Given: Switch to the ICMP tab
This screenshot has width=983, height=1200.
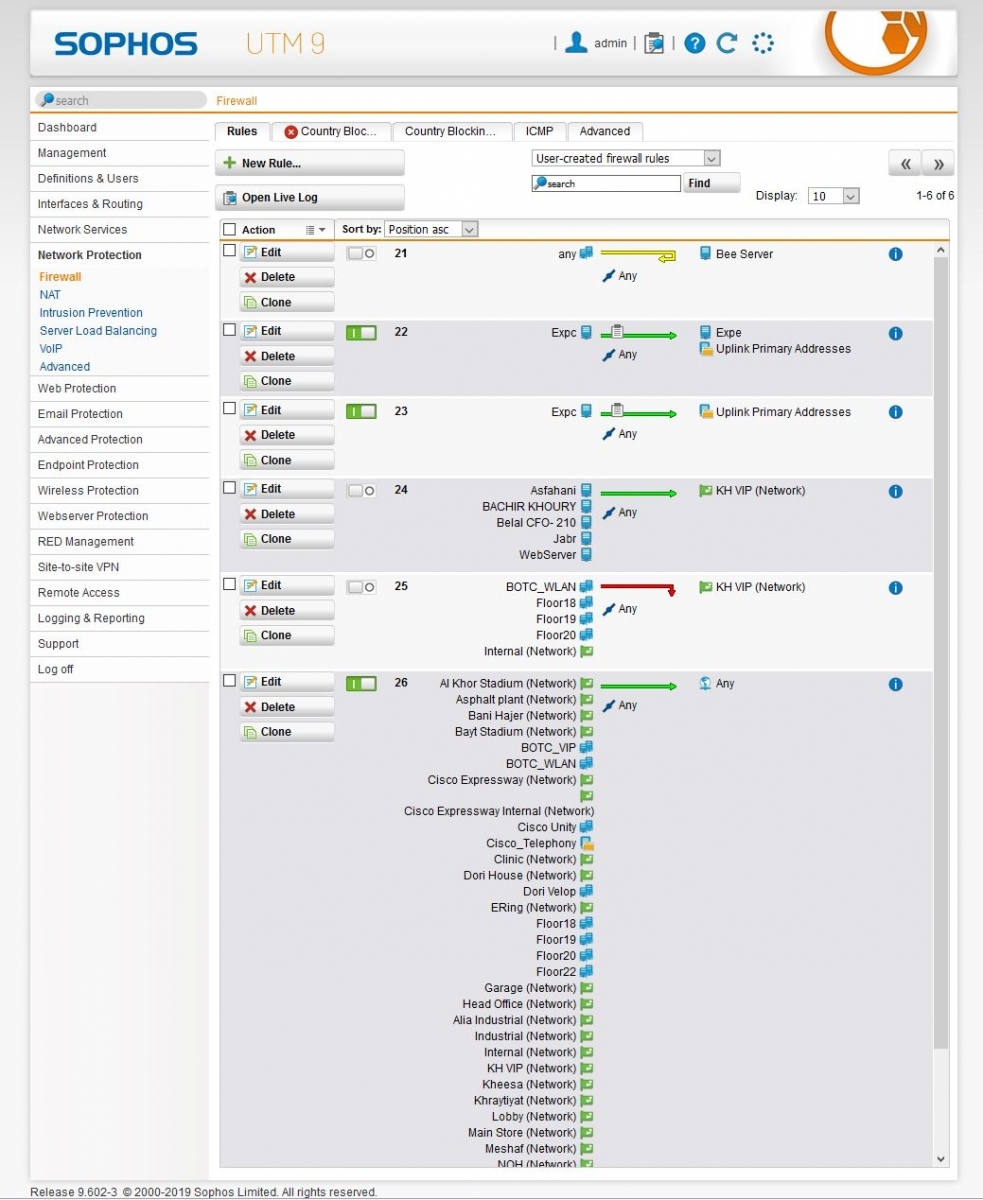Looking at the screenshot, I should pyautogui.click(x=539, y=131).
